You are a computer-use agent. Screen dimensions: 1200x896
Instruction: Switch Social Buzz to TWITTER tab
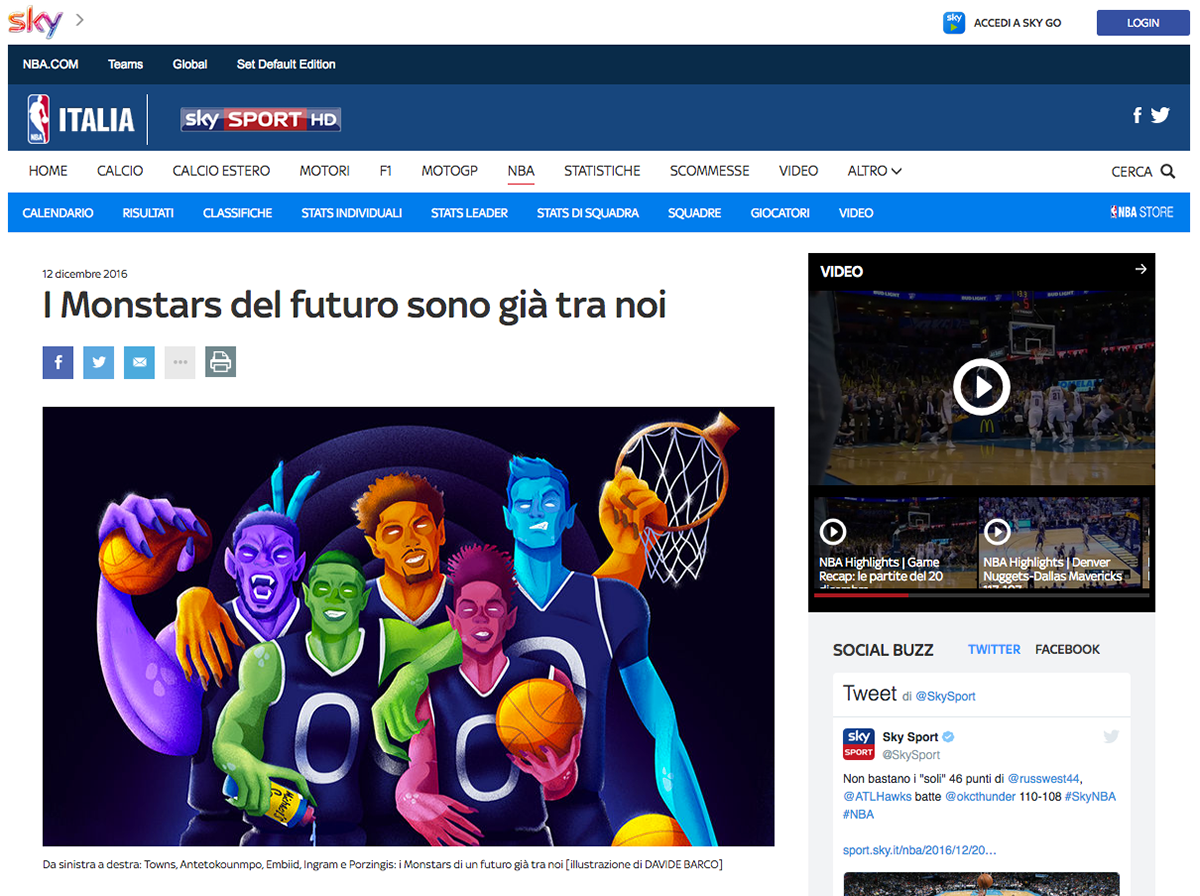994,649
